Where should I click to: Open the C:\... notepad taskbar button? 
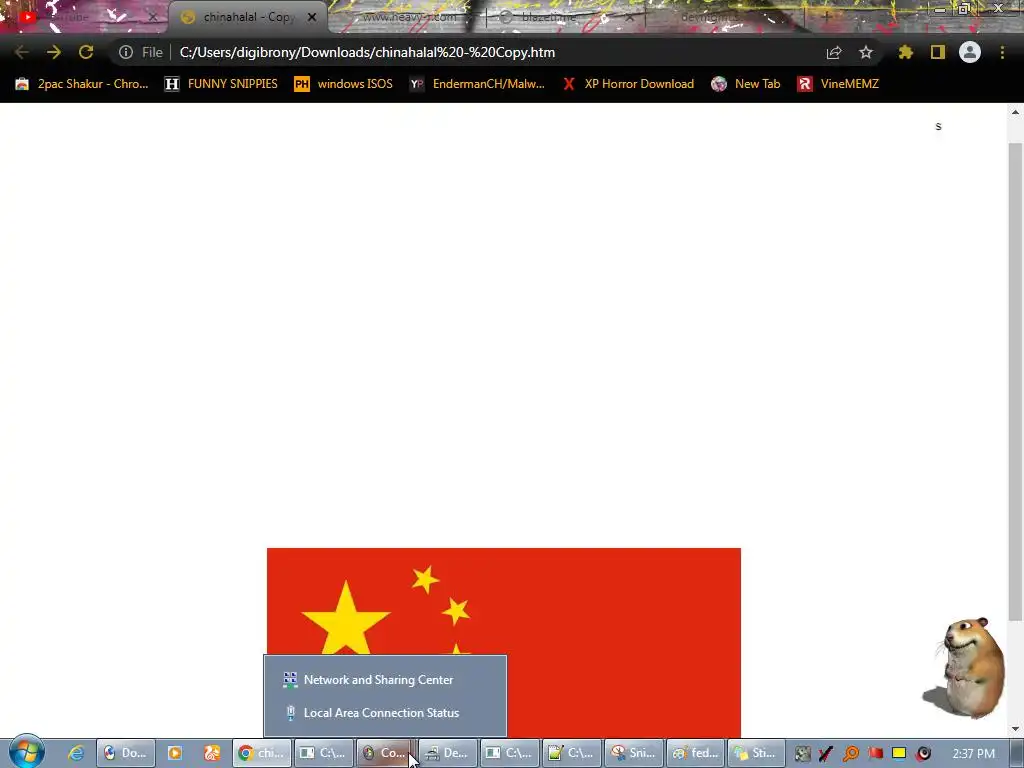[x=571, y=753]
